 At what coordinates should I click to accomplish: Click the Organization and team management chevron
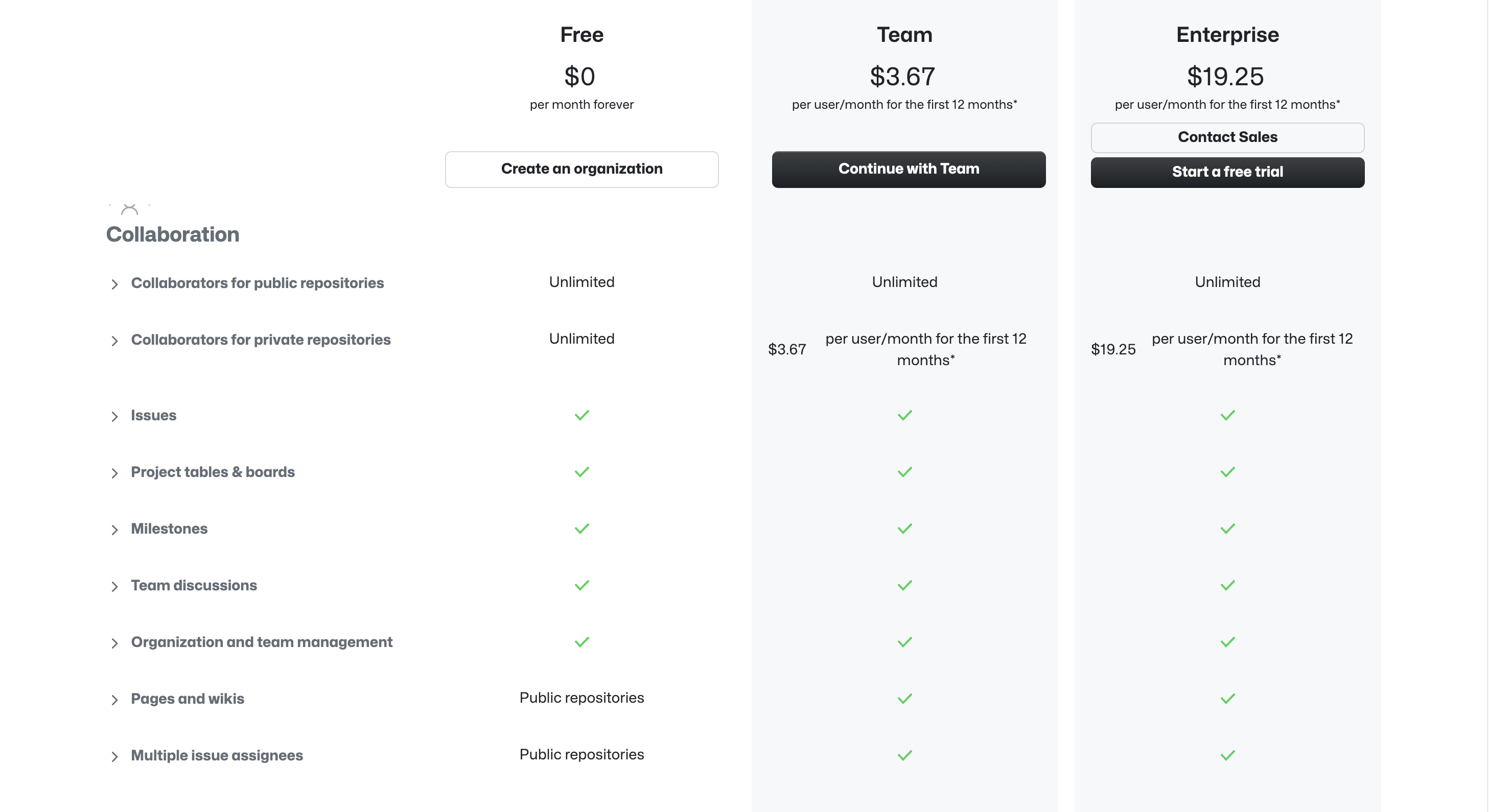[114, 642]
